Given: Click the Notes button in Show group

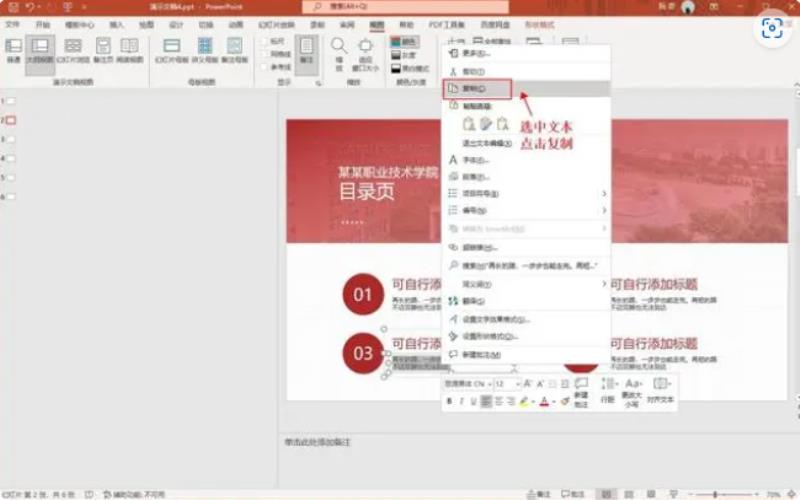Looking at the screenshot, I should click(306, 51).
